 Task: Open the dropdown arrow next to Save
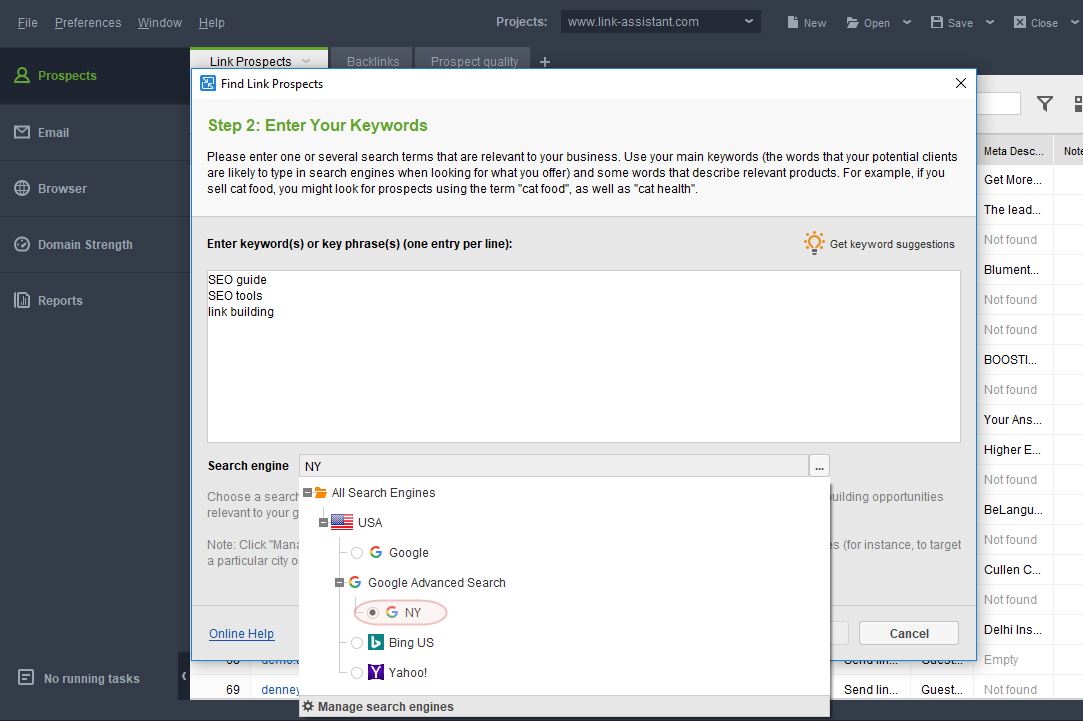pos(990,22)
